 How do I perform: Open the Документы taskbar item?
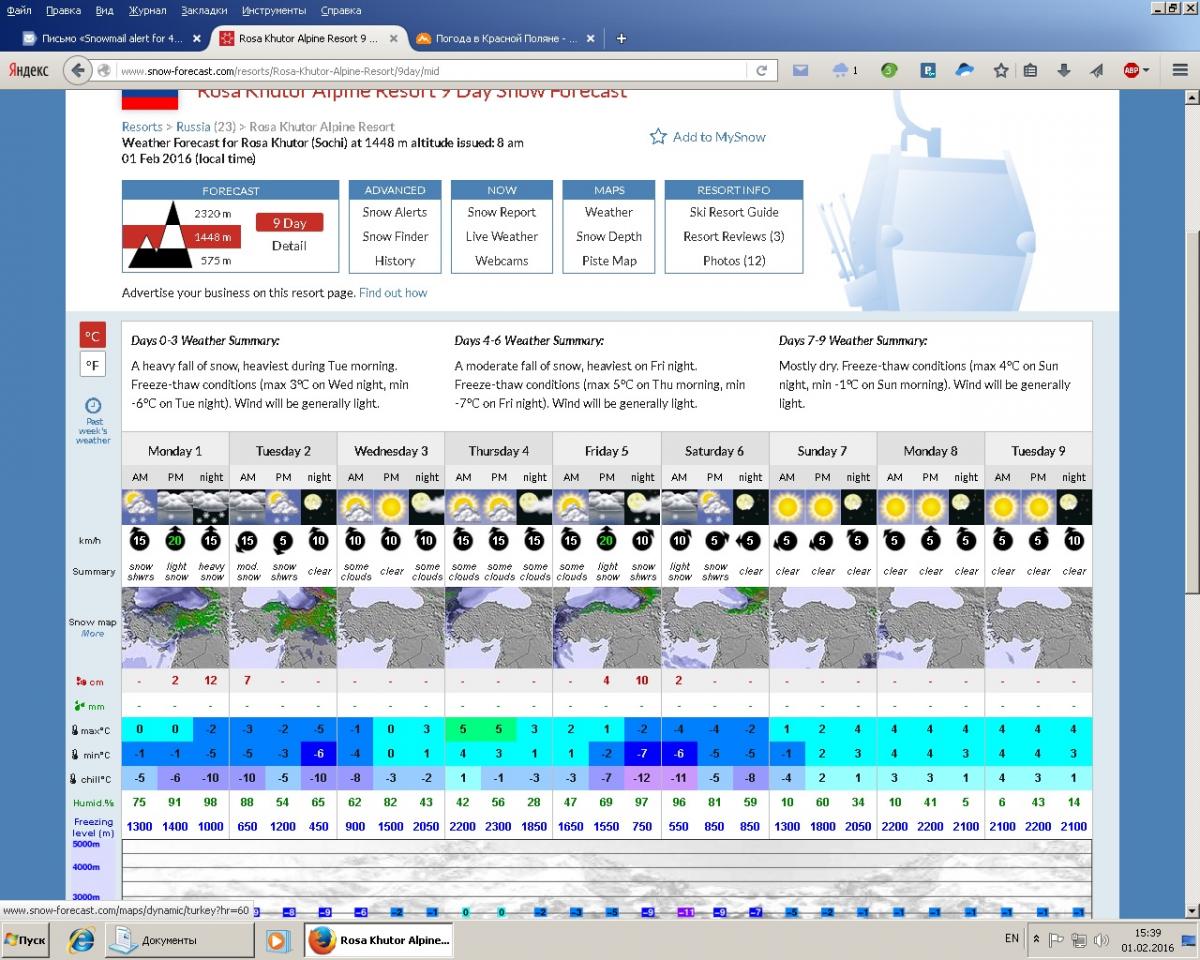tap(180, 940)
